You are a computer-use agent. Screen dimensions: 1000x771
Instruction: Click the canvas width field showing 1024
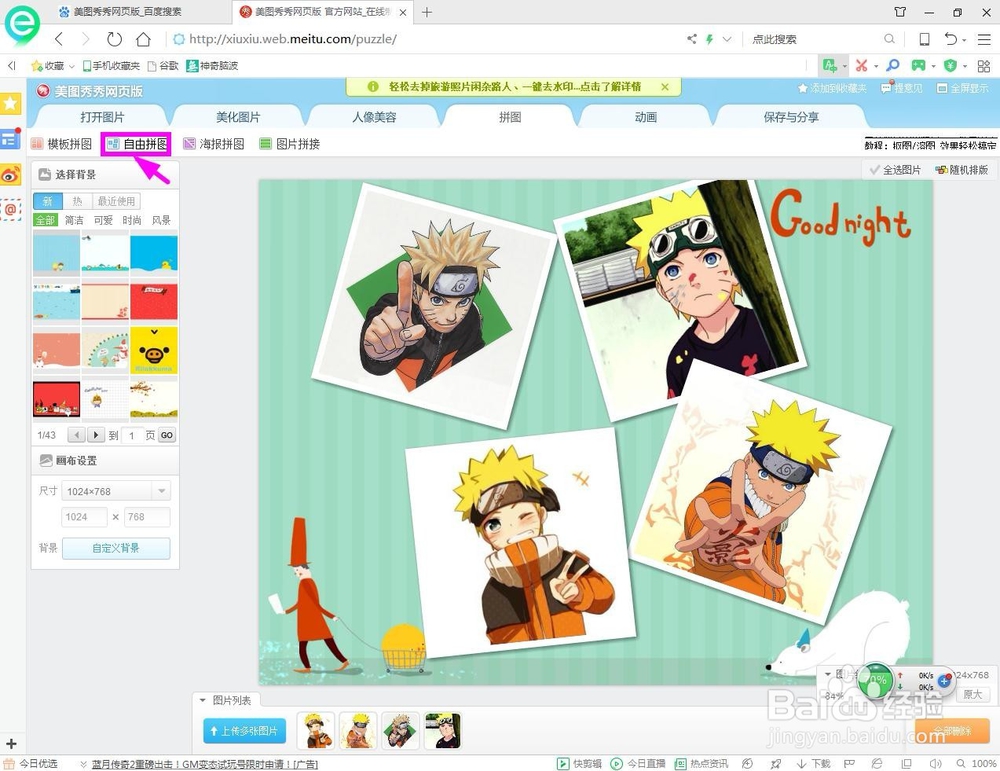[84, 517]
